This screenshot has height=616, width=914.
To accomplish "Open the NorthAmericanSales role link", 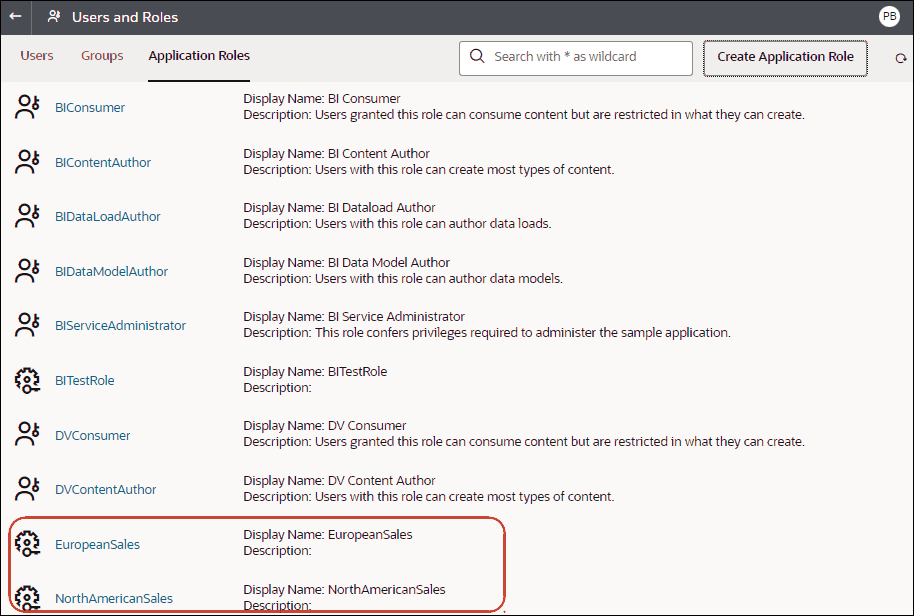I will [114, 598].
